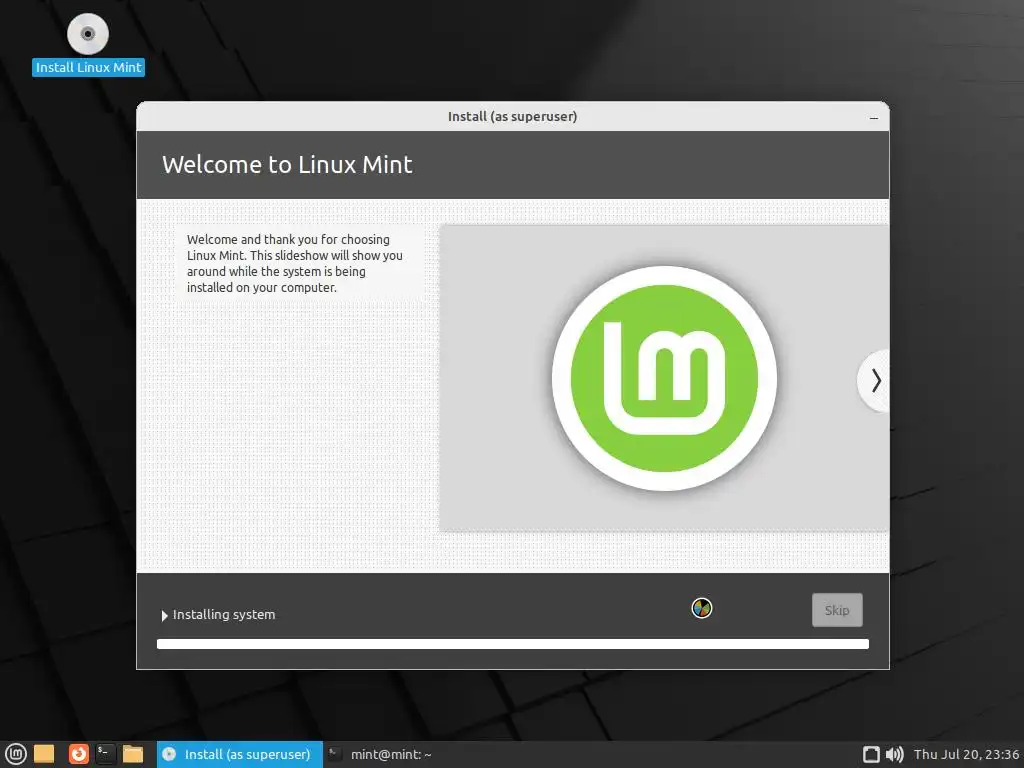Click the Install (as superuser) title bar
The image size is (1024, 768).
(513, 116)
